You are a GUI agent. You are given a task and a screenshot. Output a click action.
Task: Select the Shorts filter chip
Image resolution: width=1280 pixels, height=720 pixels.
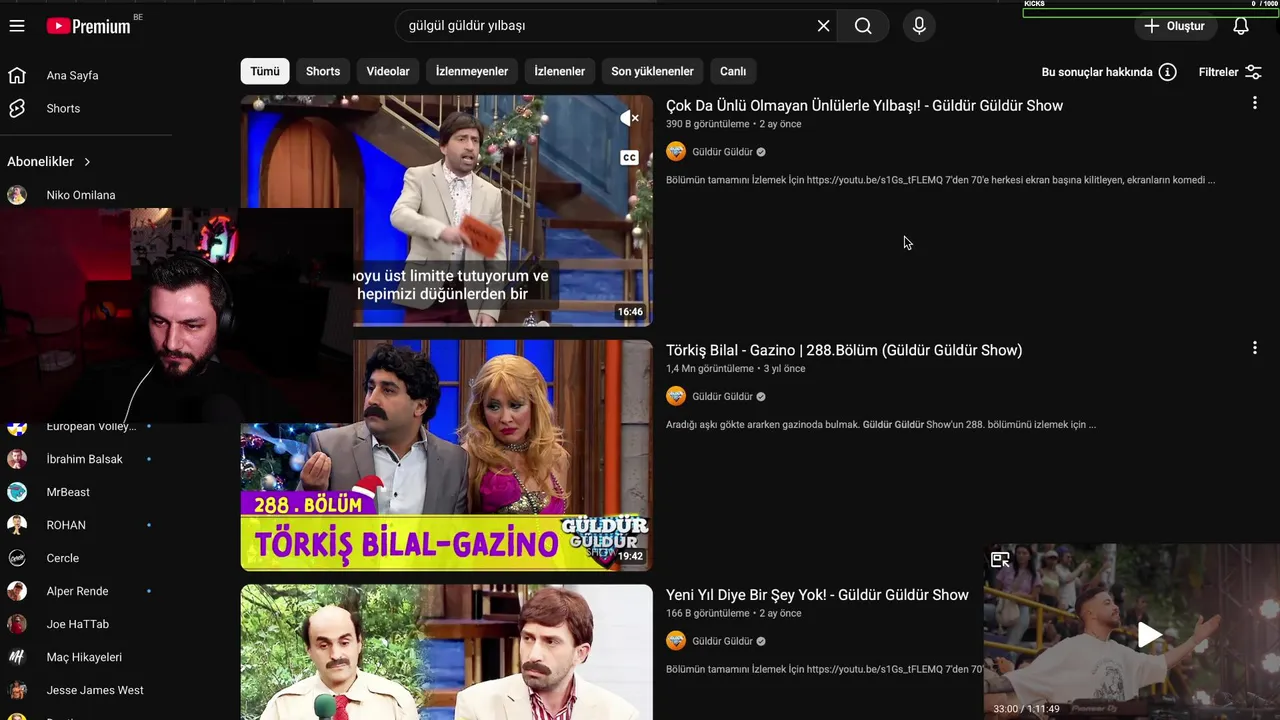[323, 71]
